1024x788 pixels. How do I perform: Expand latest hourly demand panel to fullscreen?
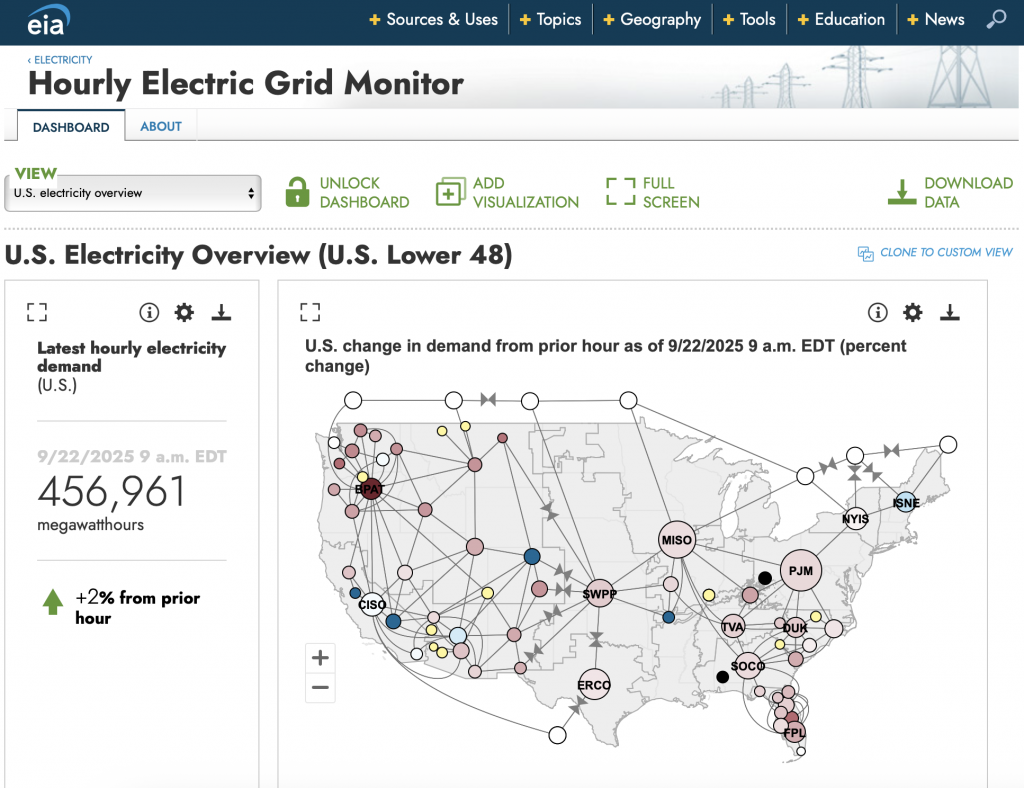37,313
